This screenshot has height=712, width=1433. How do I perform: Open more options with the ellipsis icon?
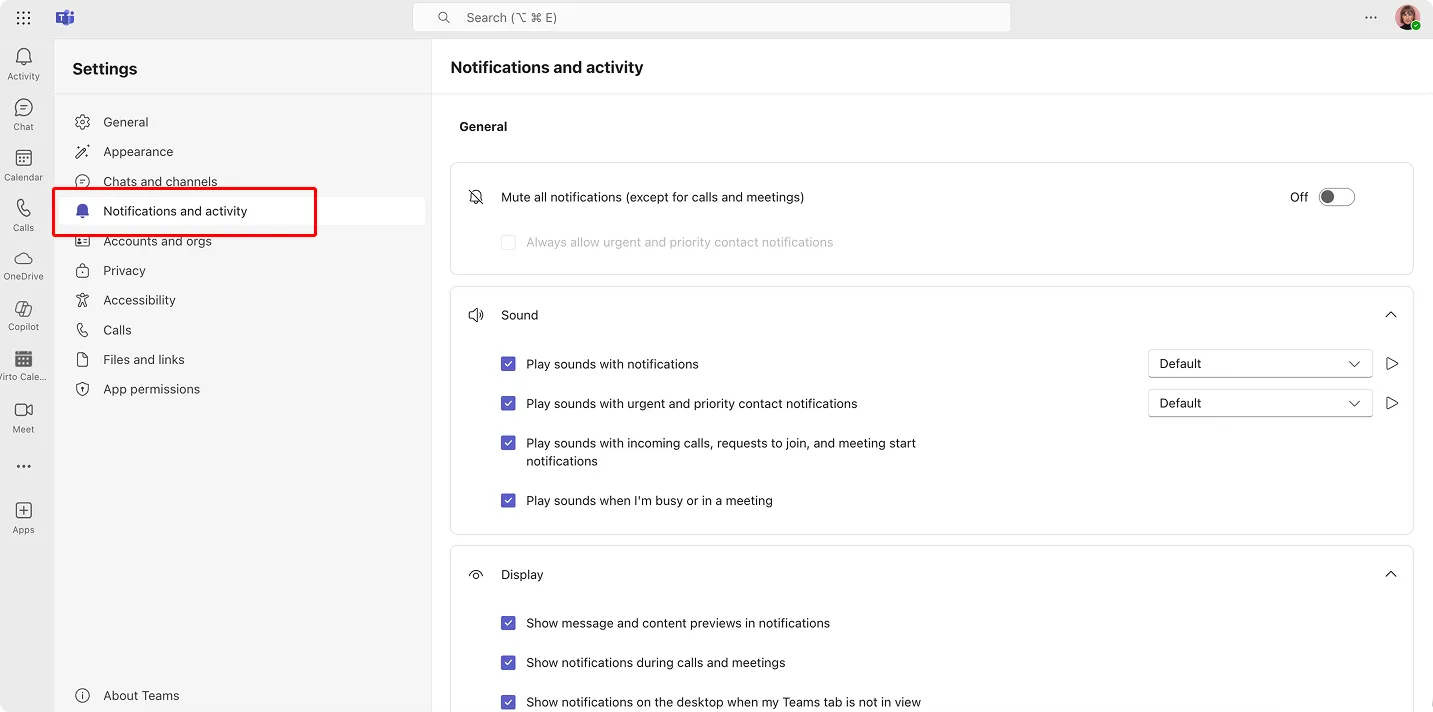tap(1370, 17)
